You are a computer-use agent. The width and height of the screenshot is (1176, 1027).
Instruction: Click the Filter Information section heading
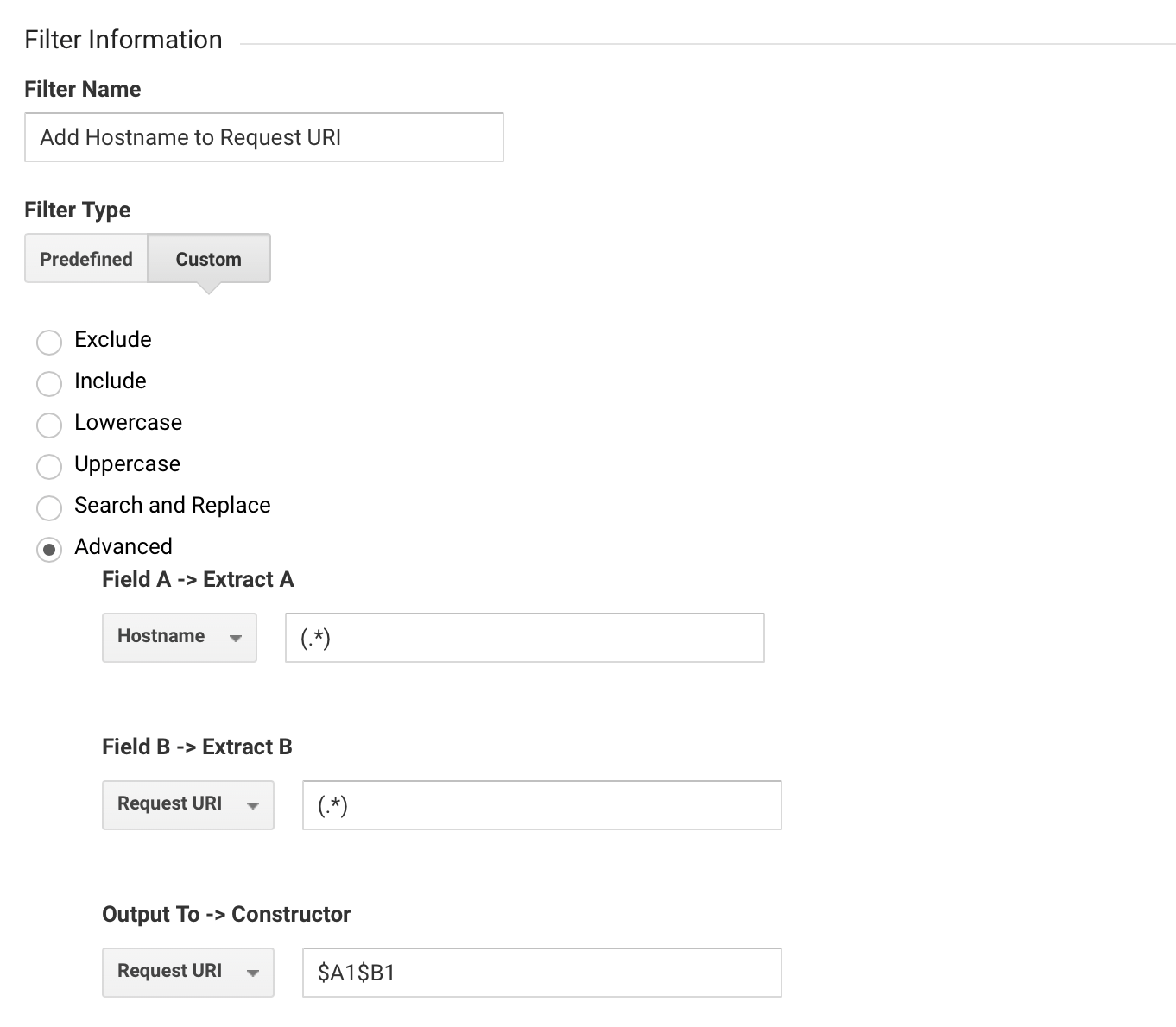coord(123,39)
